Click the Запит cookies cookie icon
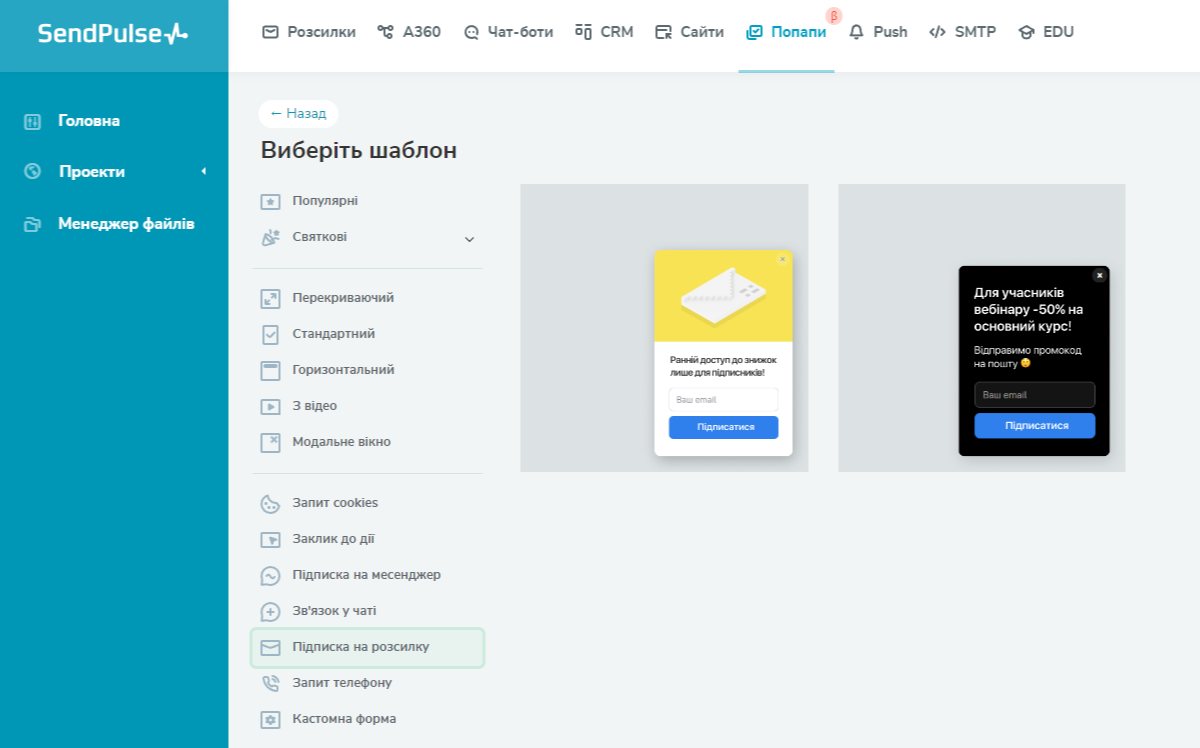 pyautogui.click(x=270, y=504)
